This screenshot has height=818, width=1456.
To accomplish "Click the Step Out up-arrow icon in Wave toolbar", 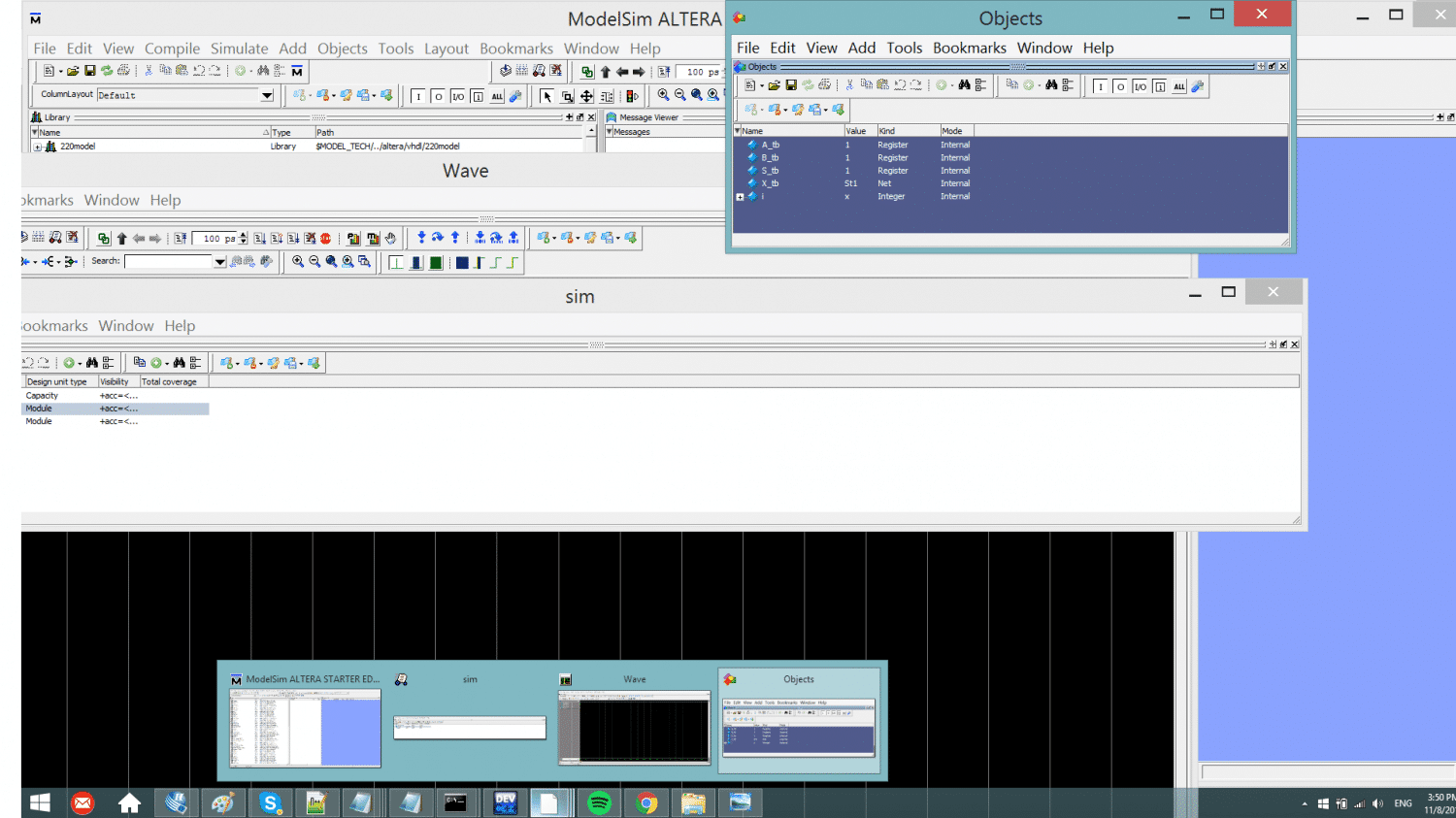I will click(455, 238).
